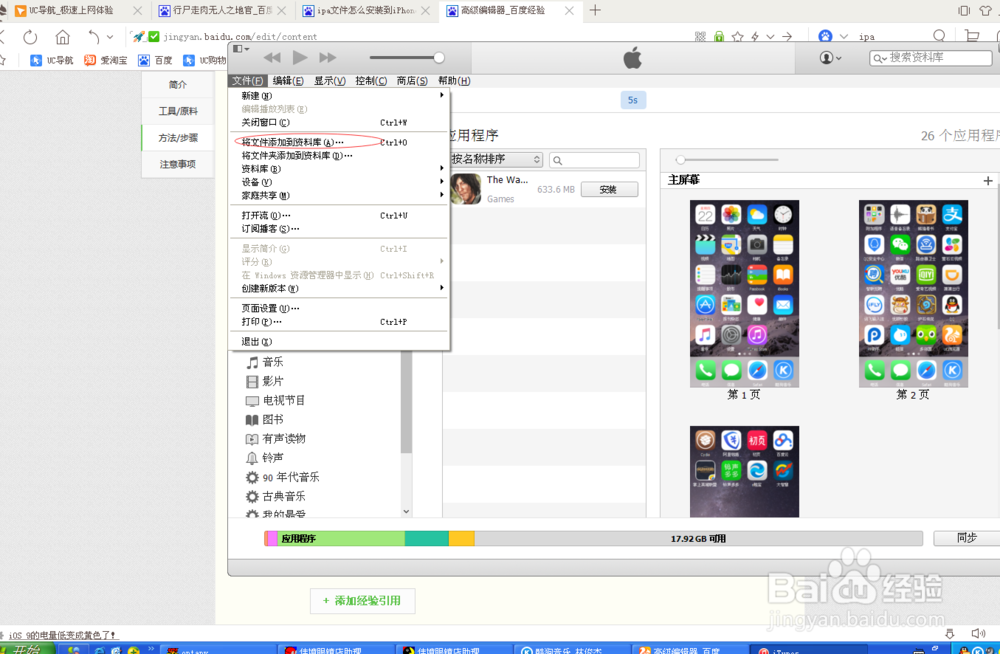1000x654 pixels.
Task: Open the browser new tab plus button
Action: coord(595,10)
